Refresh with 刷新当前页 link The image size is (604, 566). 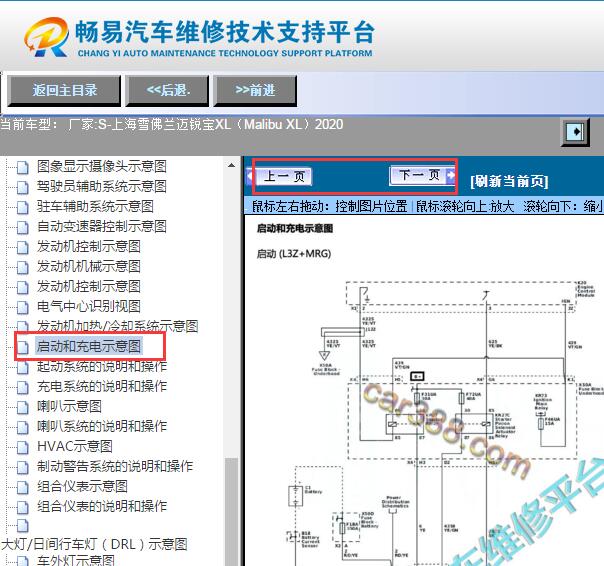coord(509,181)
